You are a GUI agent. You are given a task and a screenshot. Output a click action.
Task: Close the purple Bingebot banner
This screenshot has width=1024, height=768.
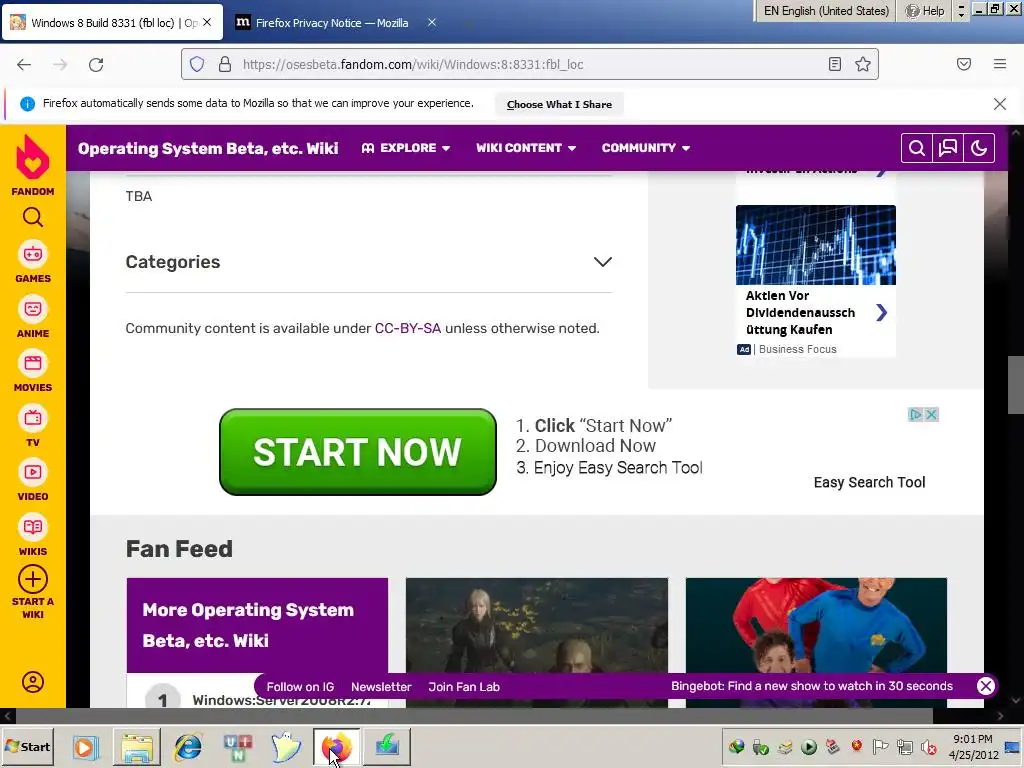[x=985, y=686]
